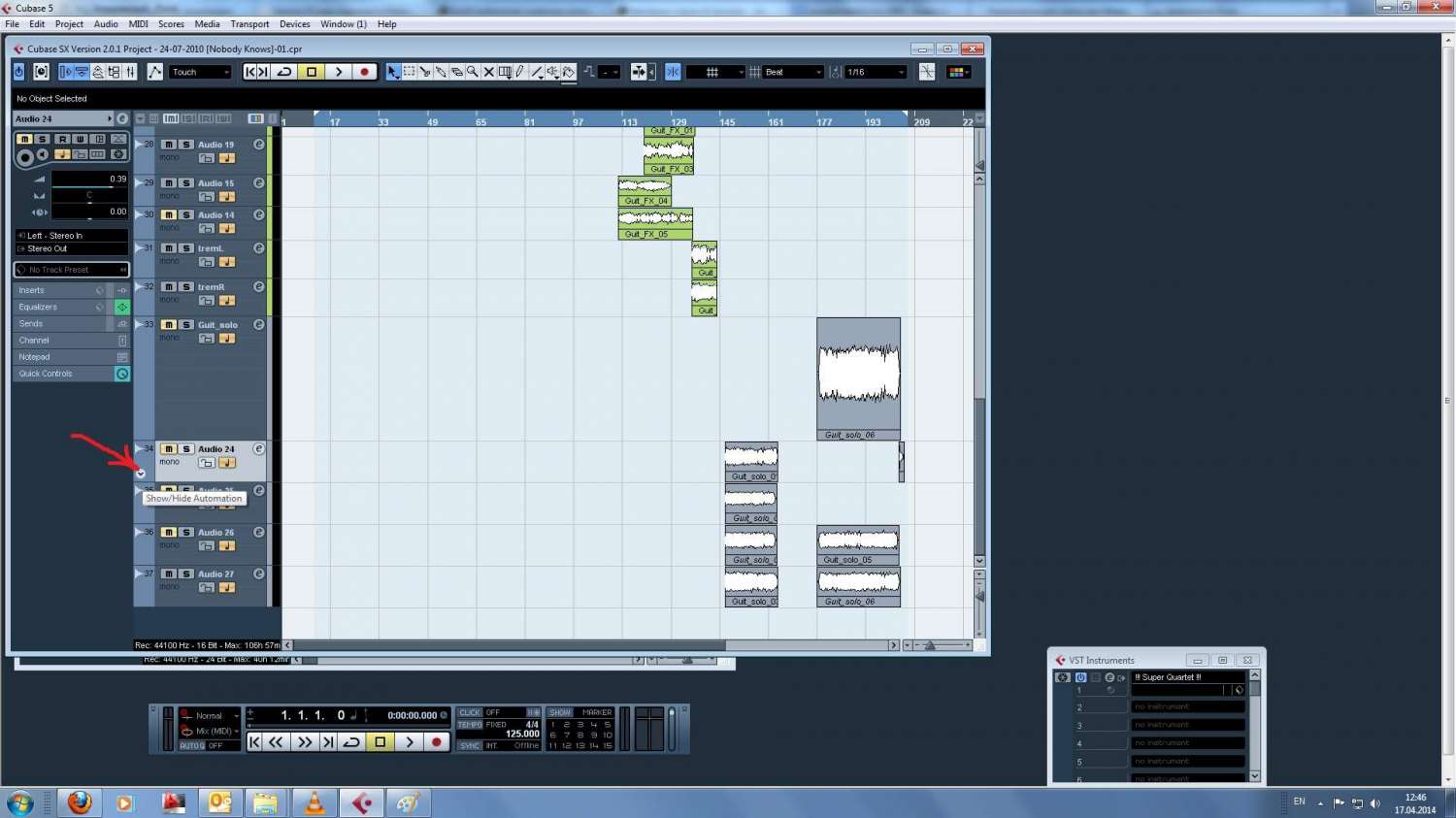
Task: Open the Notepad section in Inspector
Action: click(x=71, y=357)
